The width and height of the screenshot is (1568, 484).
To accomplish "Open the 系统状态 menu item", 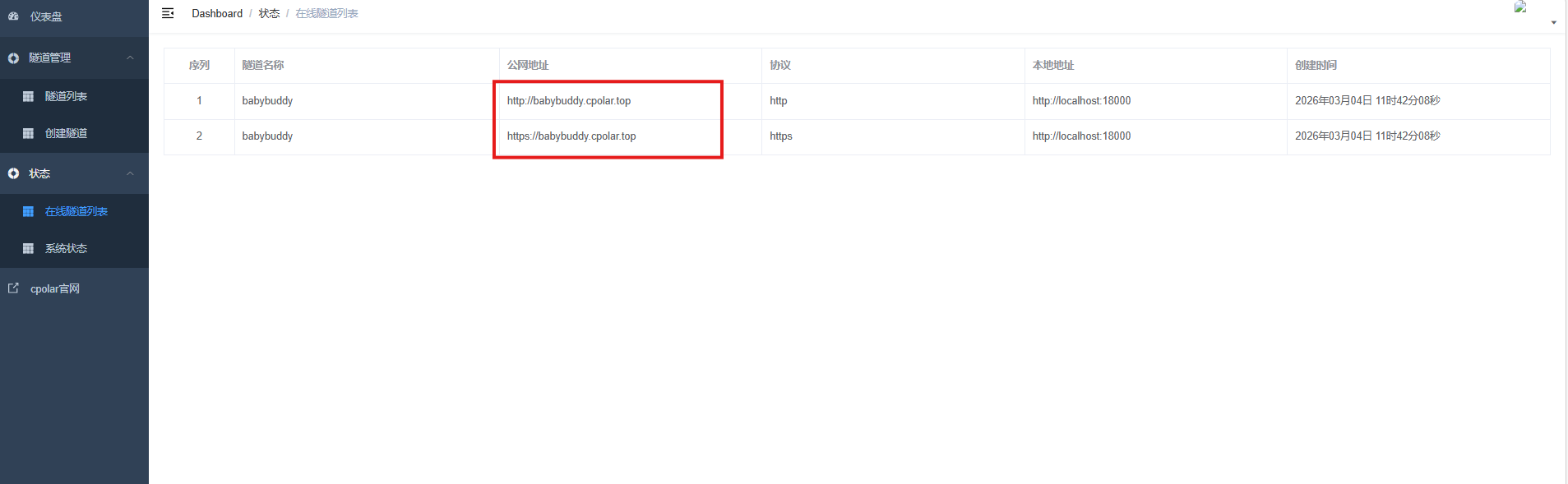I will 66,248.
